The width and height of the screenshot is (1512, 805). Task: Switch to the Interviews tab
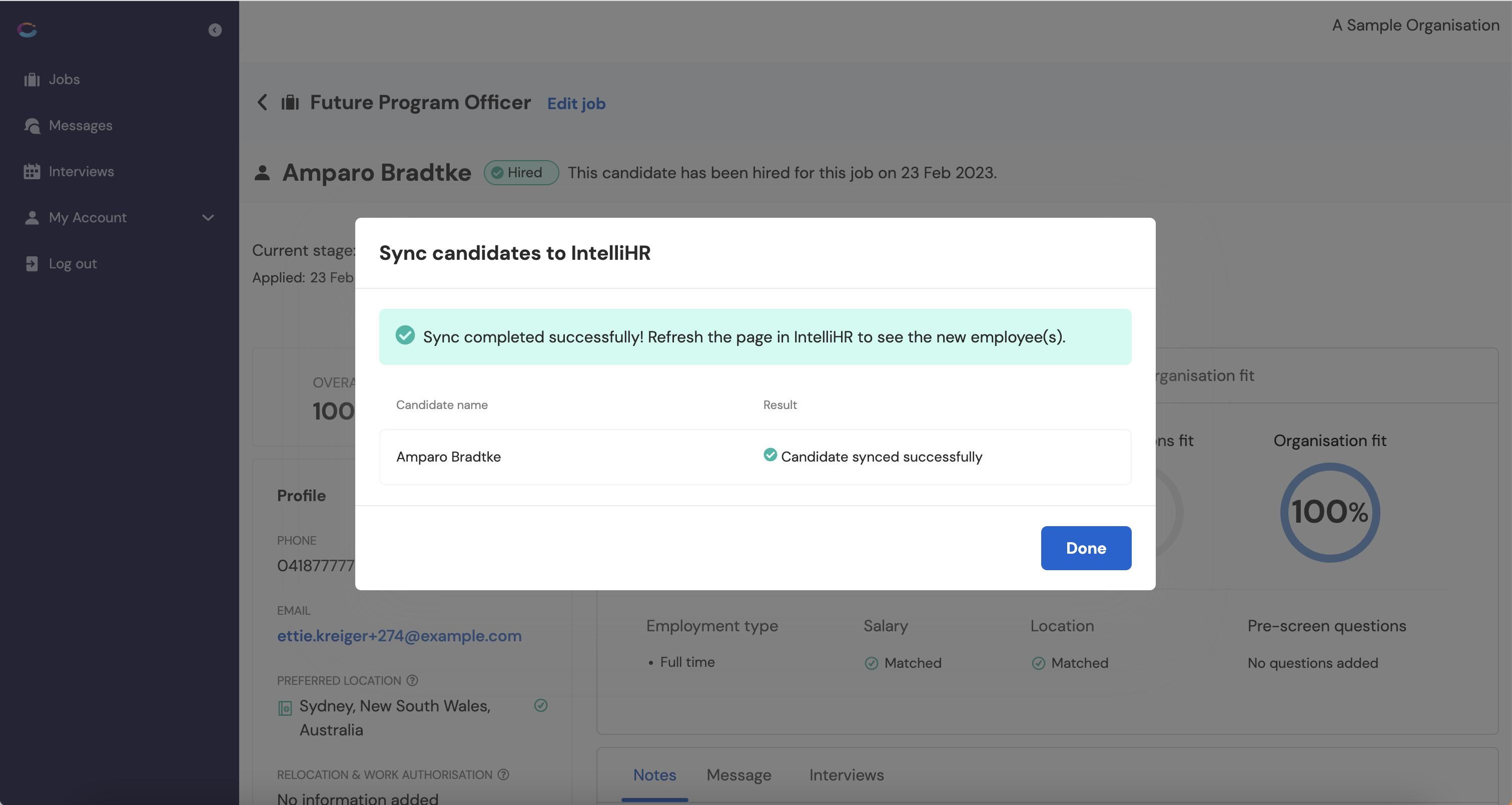click(x=847, y=775)
